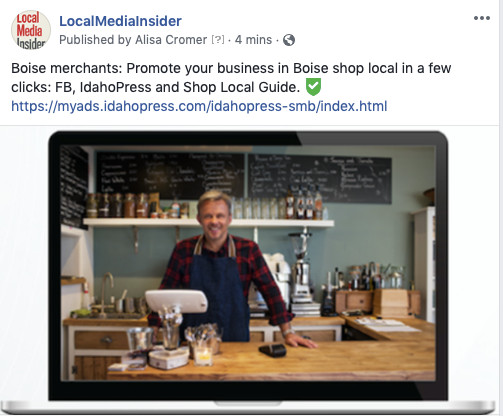The height and width of the screenshot is (416, 503).
Task: Click the Published by label
Action: point(95,40)
